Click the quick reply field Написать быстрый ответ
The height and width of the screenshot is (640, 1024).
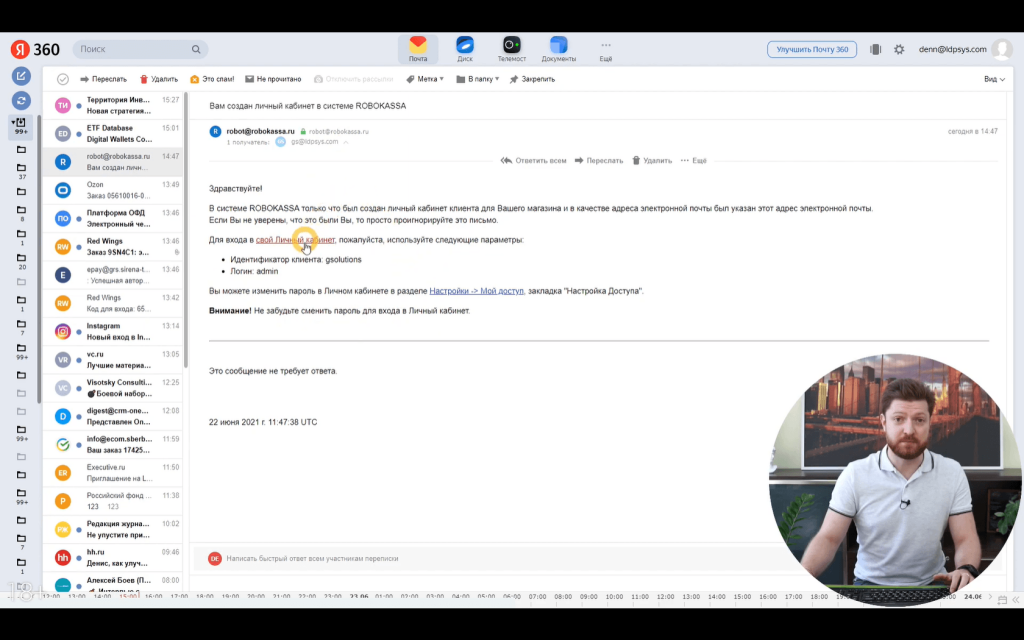point(312,558)
